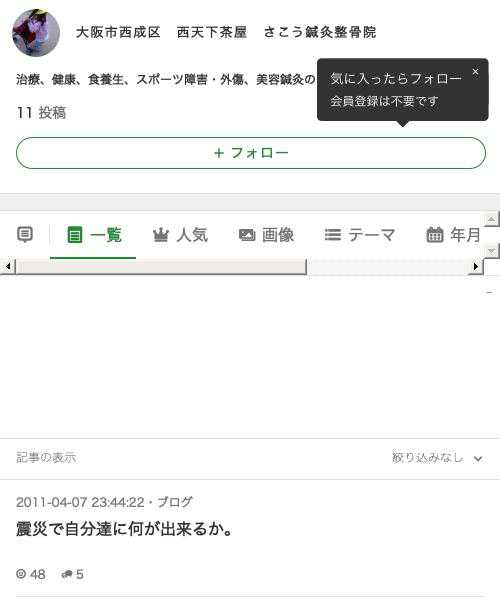Expand the 絞り込みなし filter dropdown
Screen dimensions: 500x600
tap(437, 458)
